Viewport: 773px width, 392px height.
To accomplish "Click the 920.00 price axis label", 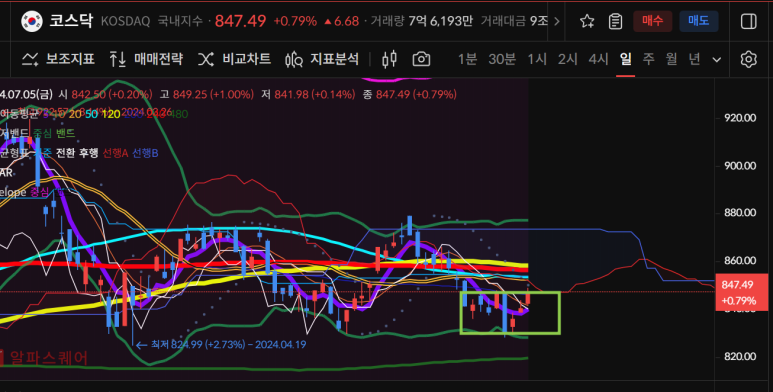I will click(740, 118).
